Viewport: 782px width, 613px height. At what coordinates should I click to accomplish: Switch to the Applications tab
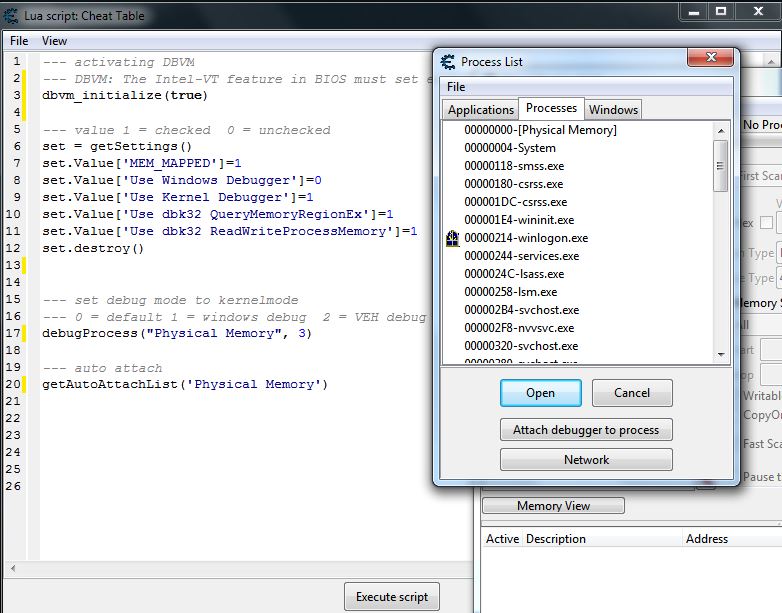[480, 110]
